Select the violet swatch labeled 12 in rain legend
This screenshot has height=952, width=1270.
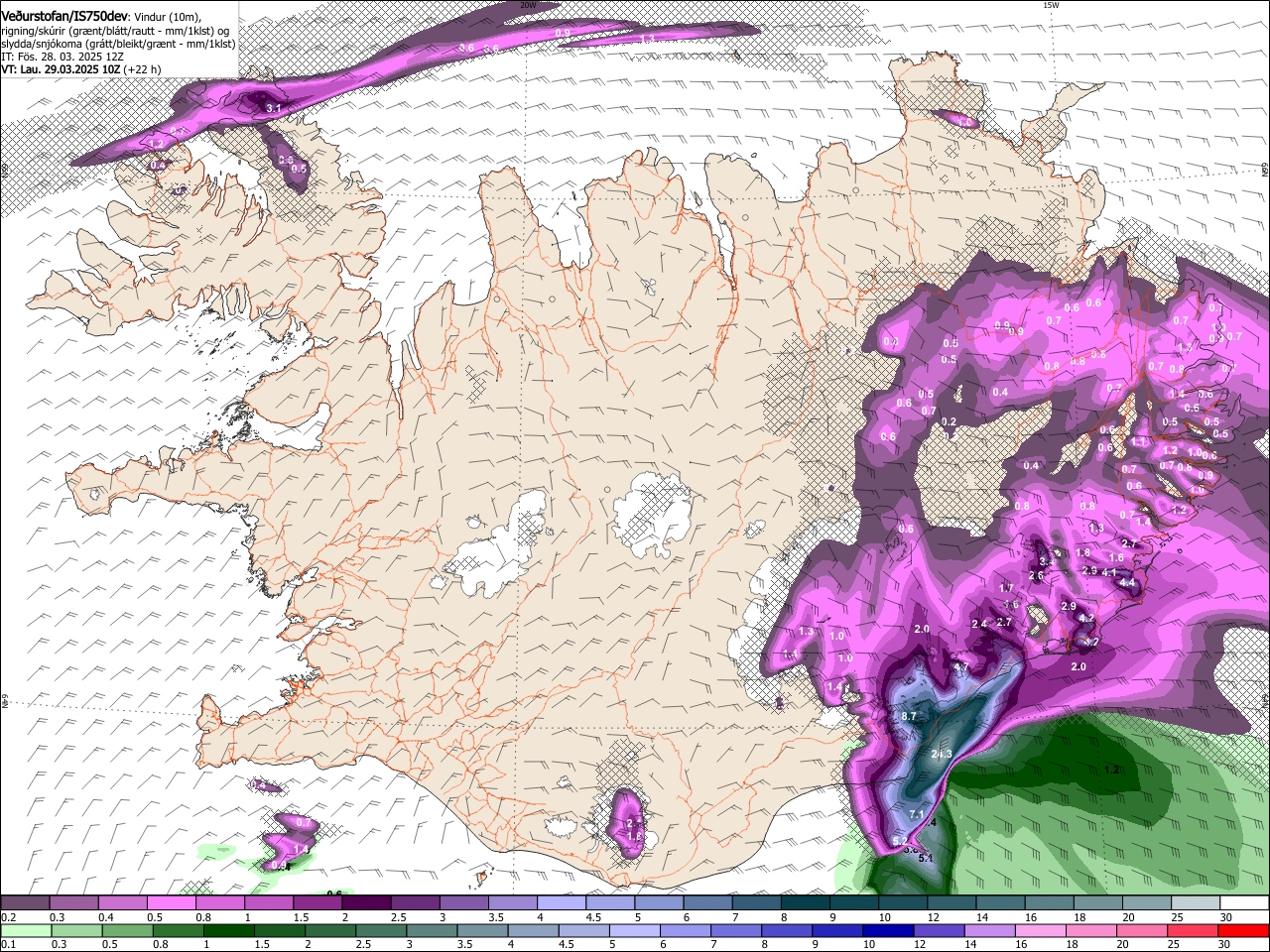(938, 931)
